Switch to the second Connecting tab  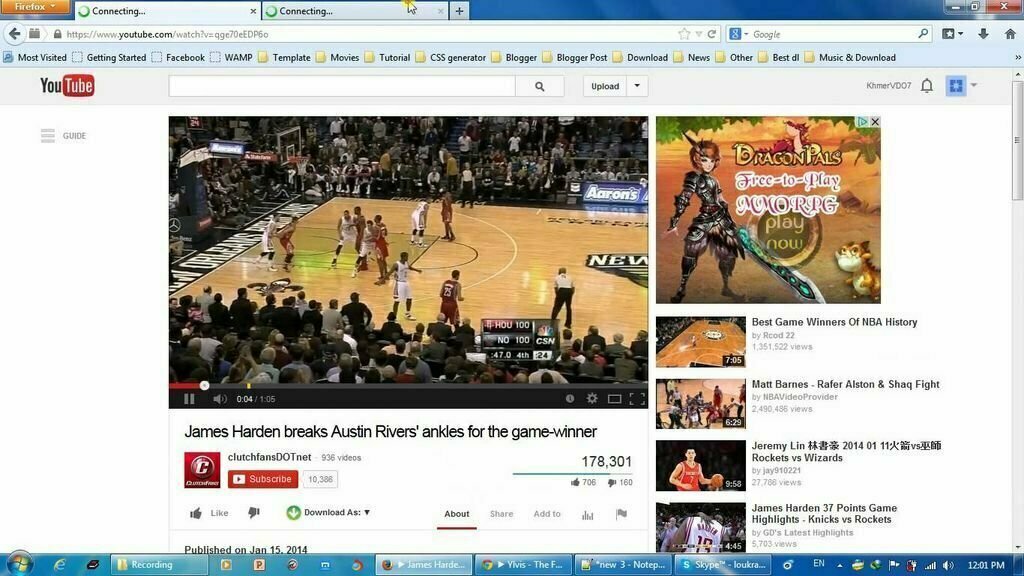[355, 11]
